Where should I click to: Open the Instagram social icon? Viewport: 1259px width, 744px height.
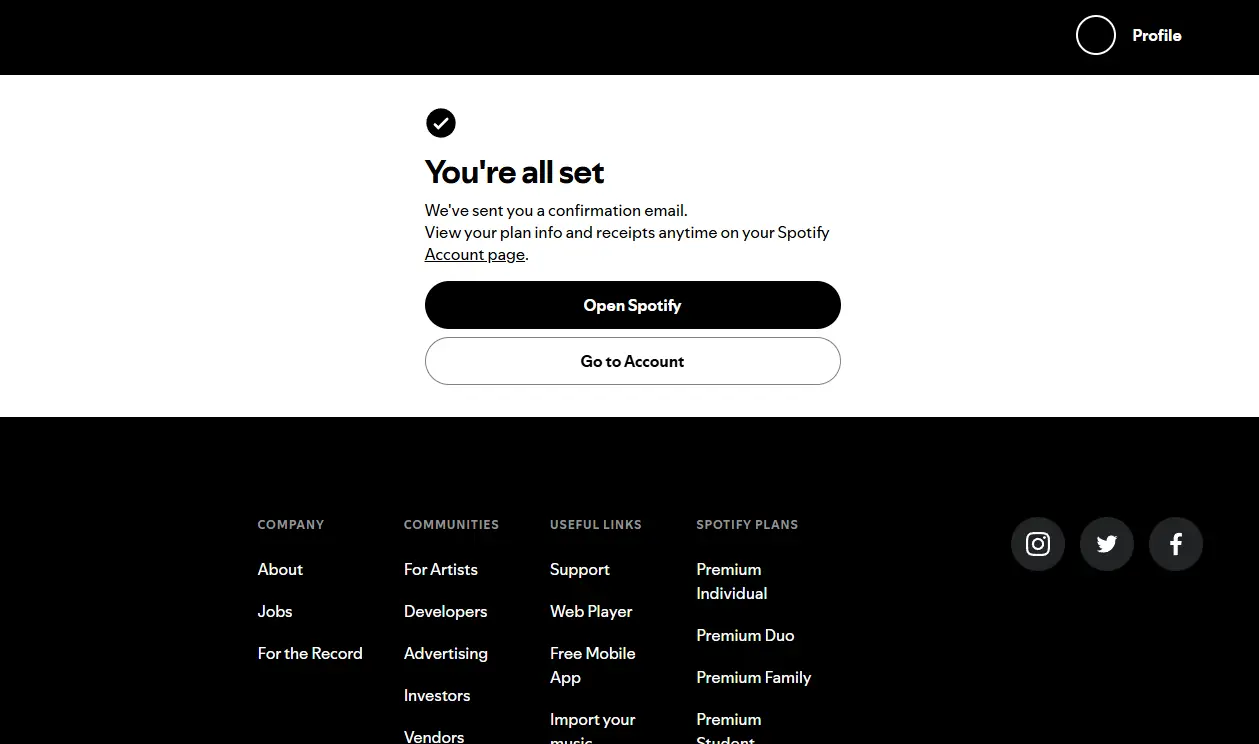tap(1038, 544)
